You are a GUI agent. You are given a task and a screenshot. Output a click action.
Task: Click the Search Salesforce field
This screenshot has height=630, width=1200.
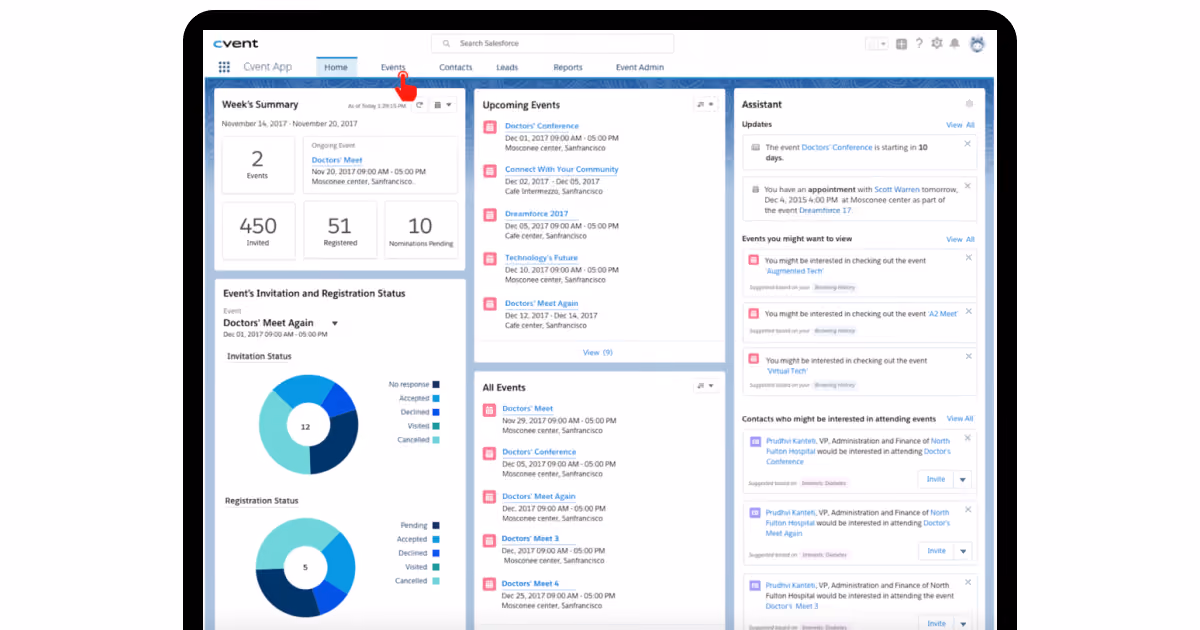point(552,44)
